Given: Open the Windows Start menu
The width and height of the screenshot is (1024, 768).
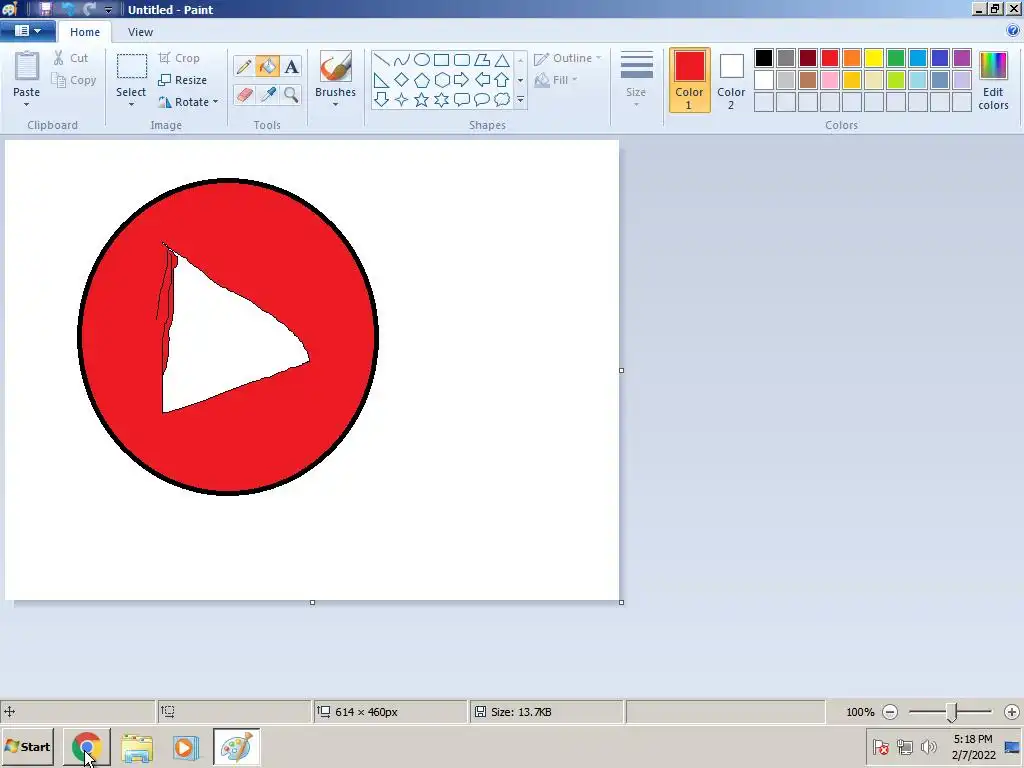Looking at the screenshot, I should [x=27, y=746].
